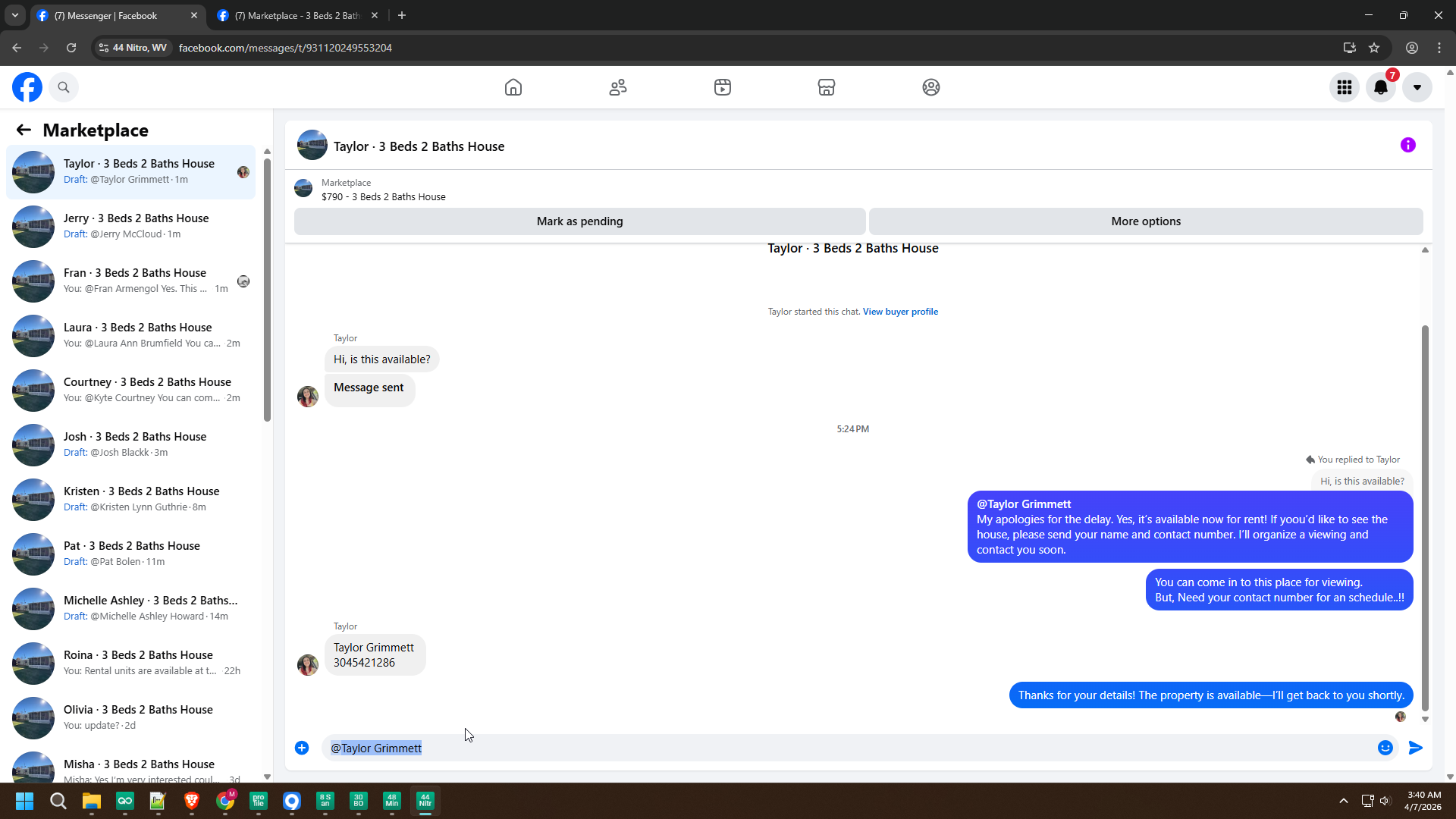Screen dimensions: 1456x819
Task: Open Josh 3 Beds 2 Baths conversation
Action: pos(131,445)
